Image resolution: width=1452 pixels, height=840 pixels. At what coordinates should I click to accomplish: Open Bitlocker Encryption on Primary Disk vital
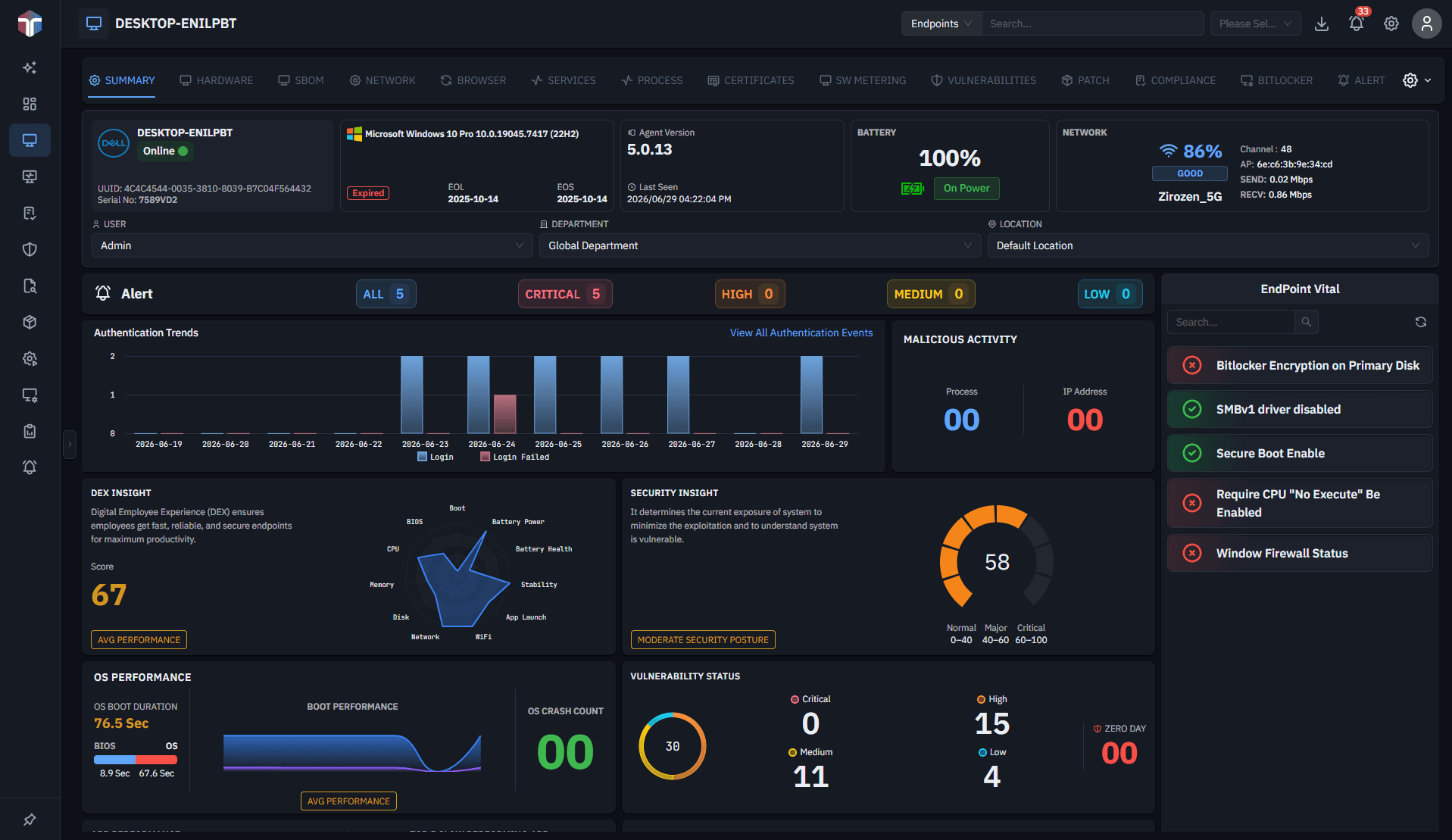[x=1300, y=365]
